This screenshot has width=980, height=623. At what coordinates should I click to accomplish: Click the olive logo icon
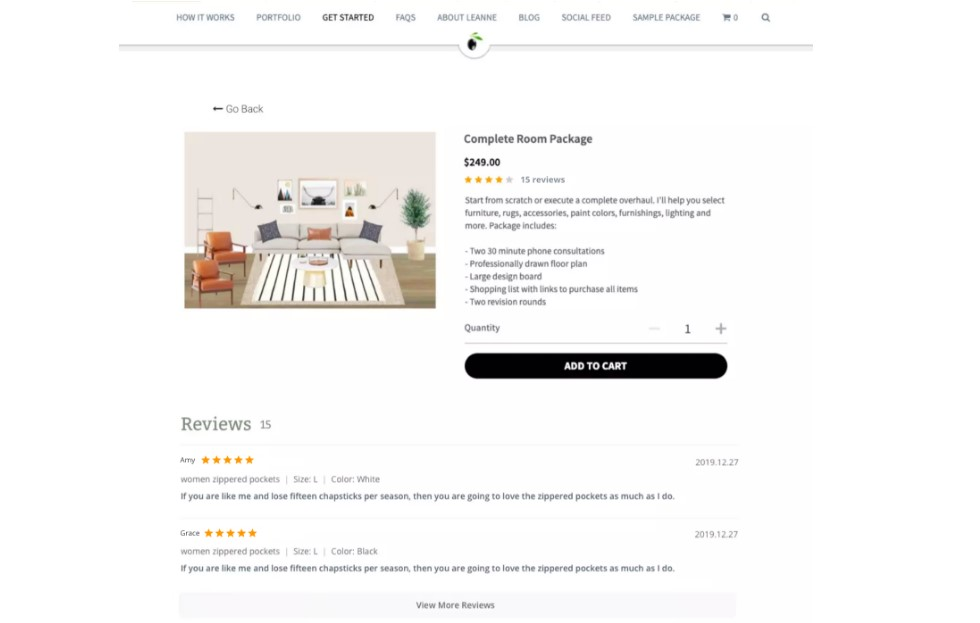(473, 42)
